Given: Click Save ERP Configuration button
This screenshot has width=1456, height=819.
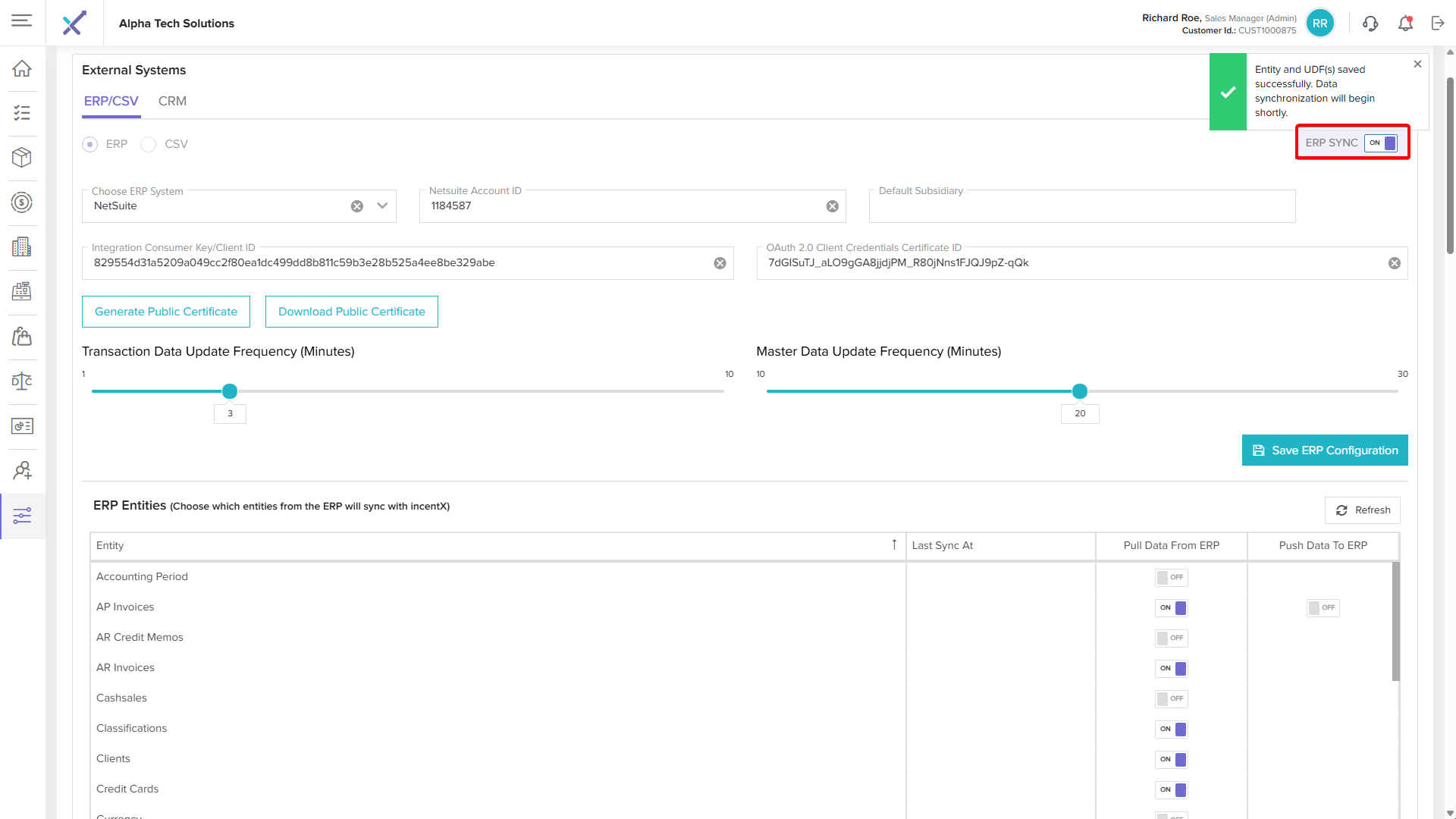Looking at the screenshot, I should (1325, 450).
